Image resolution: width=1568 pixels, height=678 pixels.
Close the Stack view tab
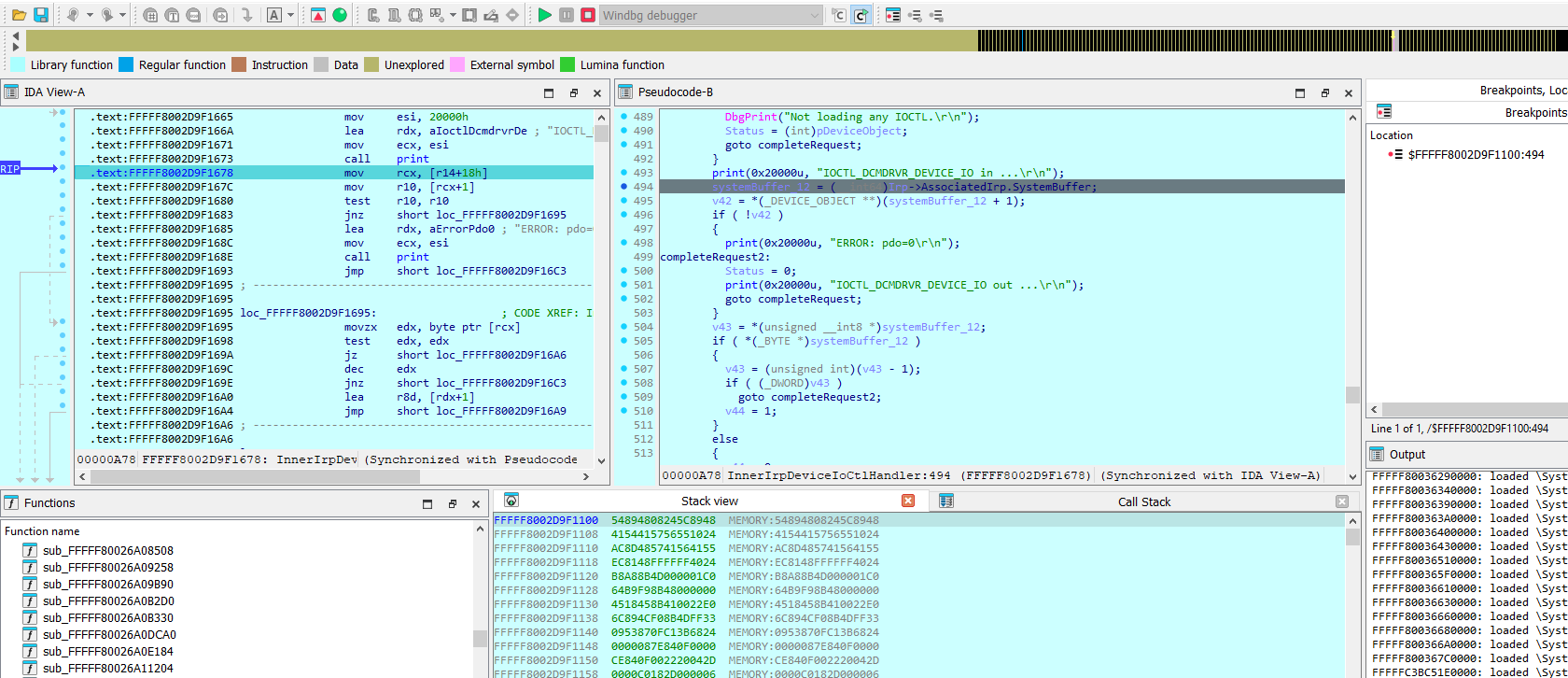pos(908,501)
